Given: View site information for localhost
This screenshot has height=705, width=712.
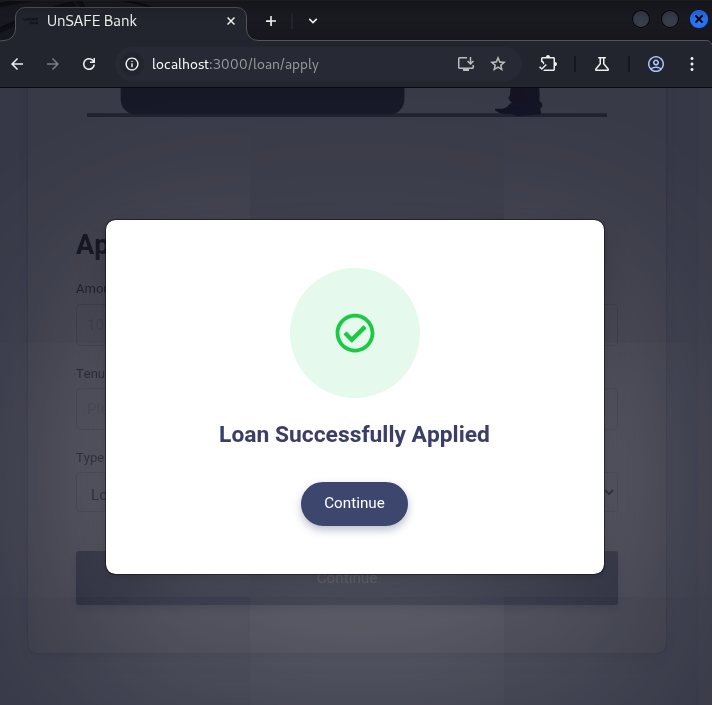Looking at the screenshot, I should [131, 64].
